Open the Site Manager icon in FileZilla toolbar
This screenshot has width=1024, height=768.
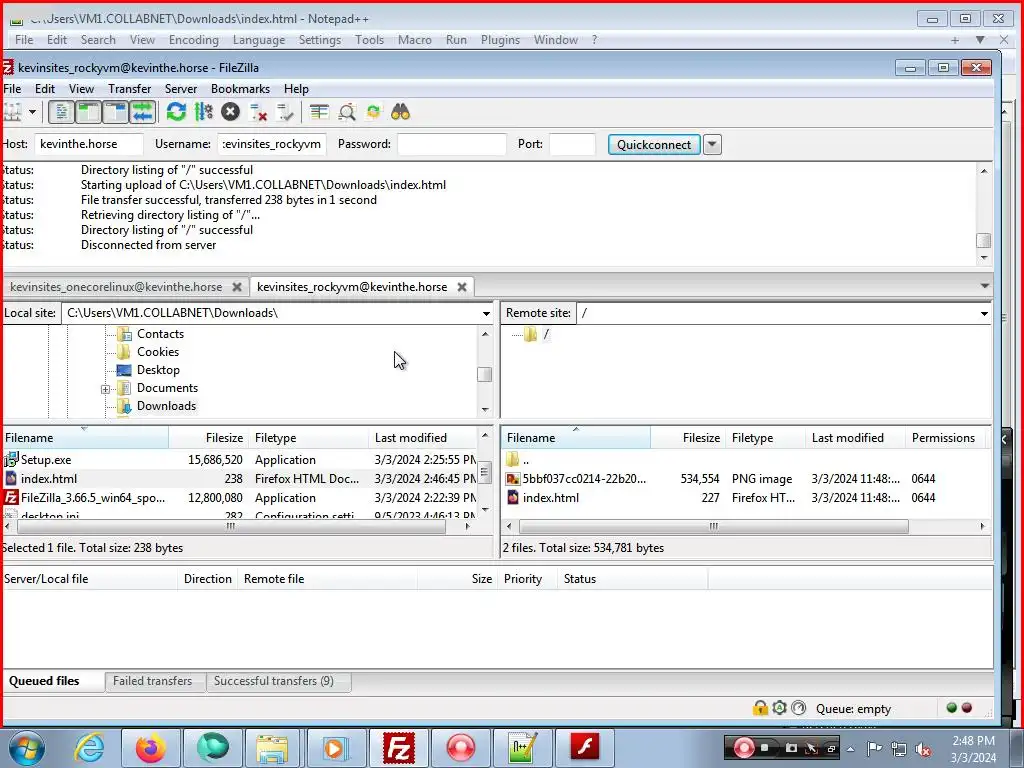pyautogui.click(x=13, y=112)
